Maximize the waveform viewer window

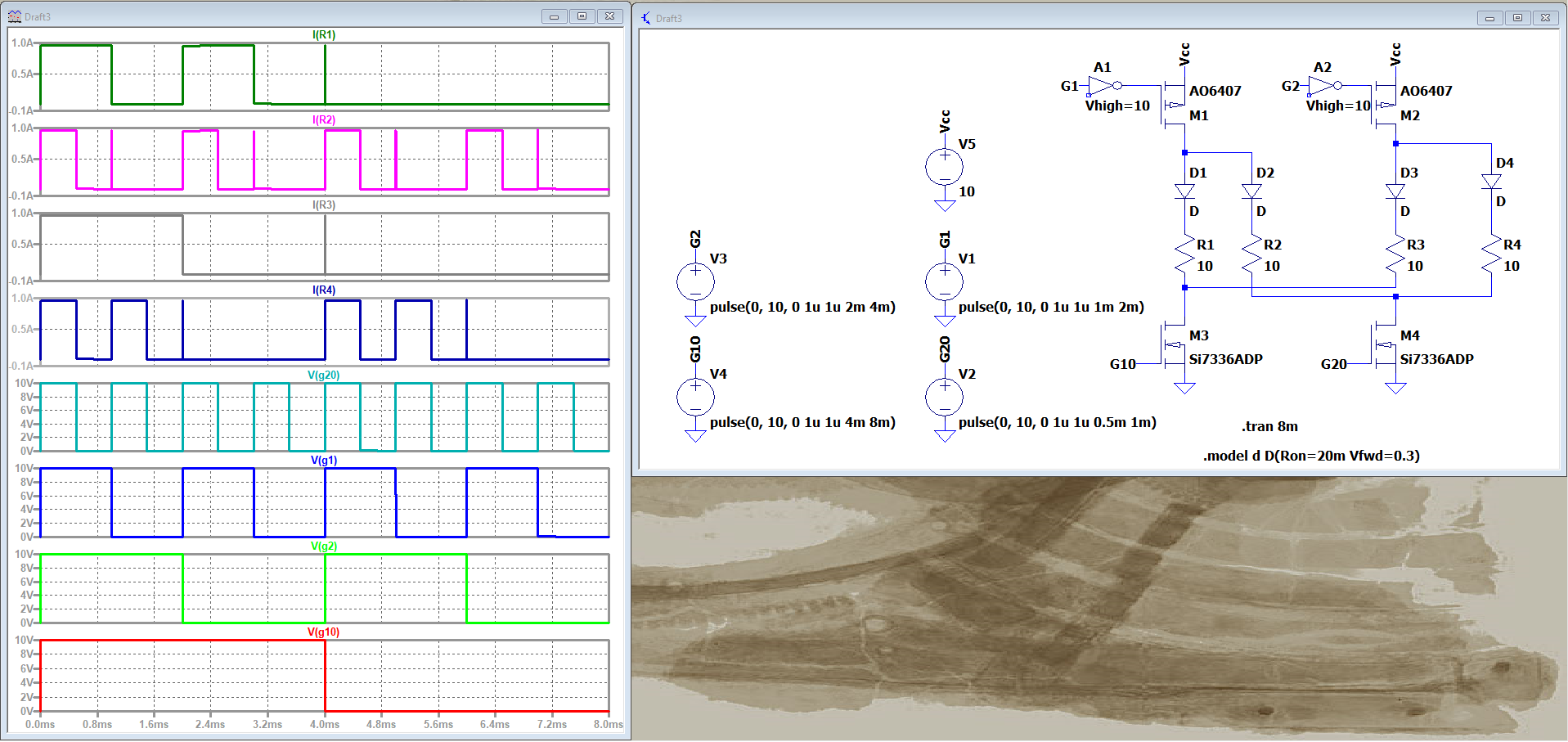point(582,16)
